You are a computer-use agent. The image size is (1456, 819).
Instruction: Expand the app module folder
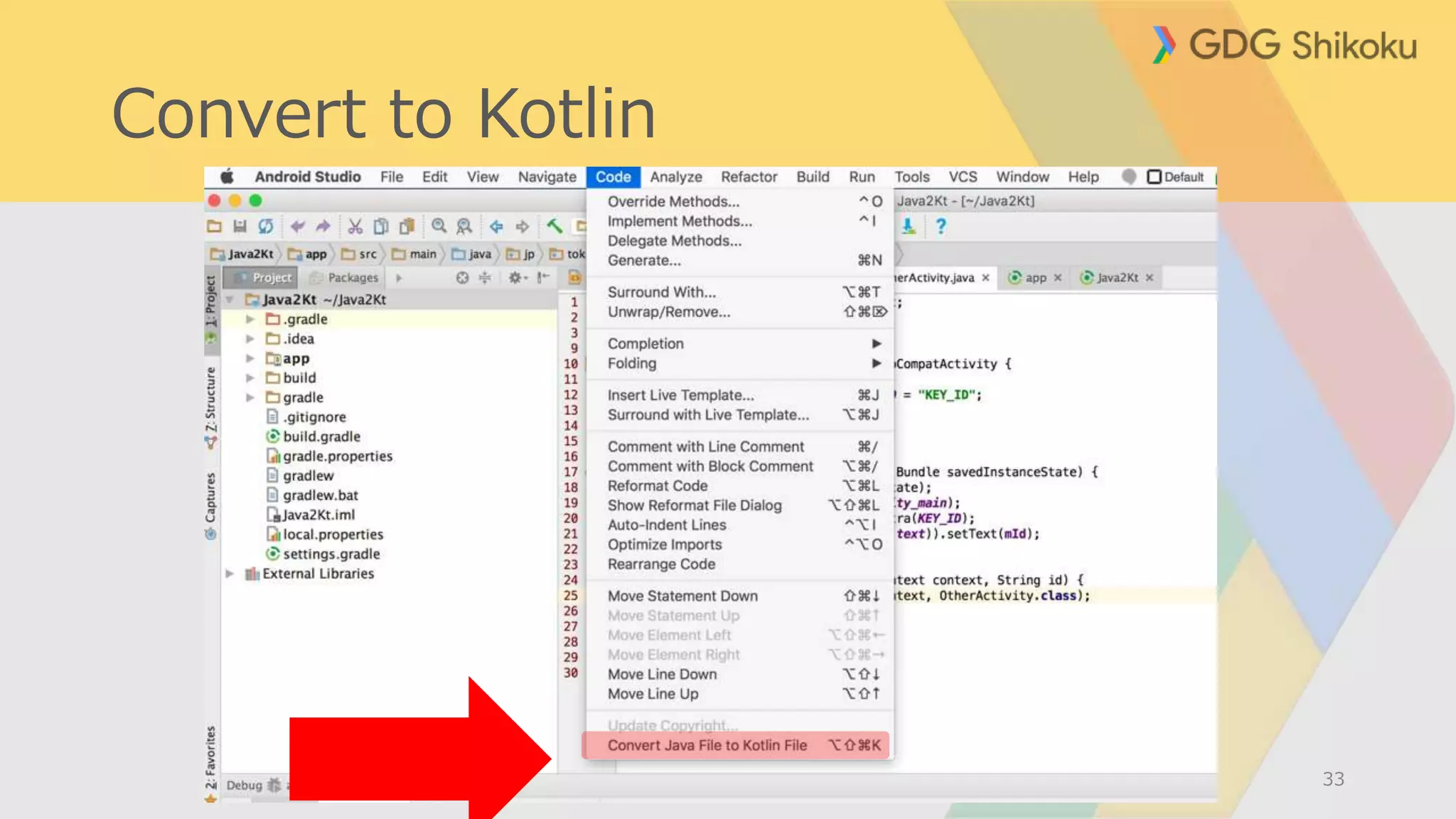tap(250, 358)
